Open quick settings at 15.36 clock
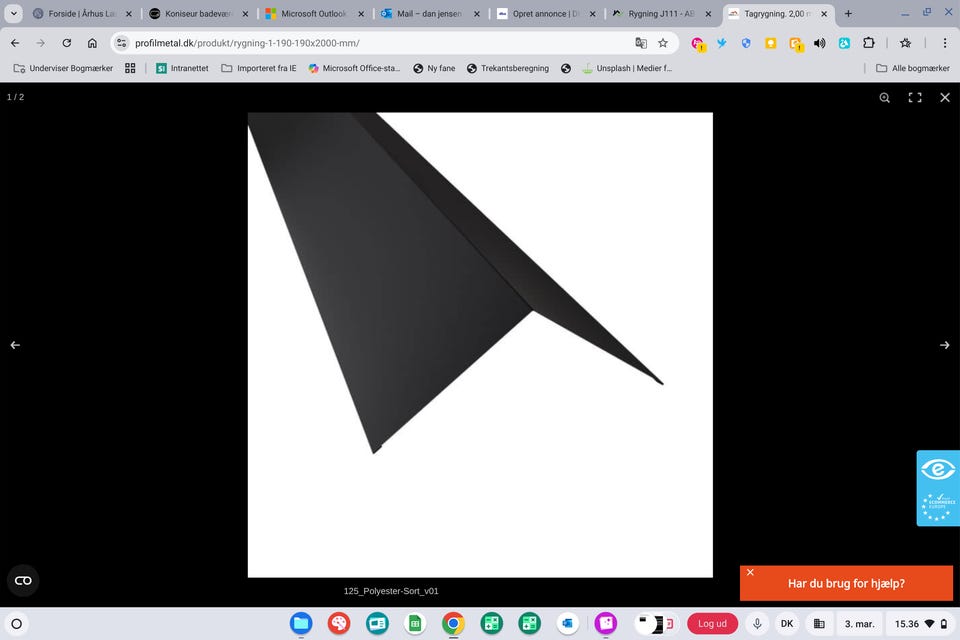The width and height of the screenshot is (960, 640). coord(921,623)
